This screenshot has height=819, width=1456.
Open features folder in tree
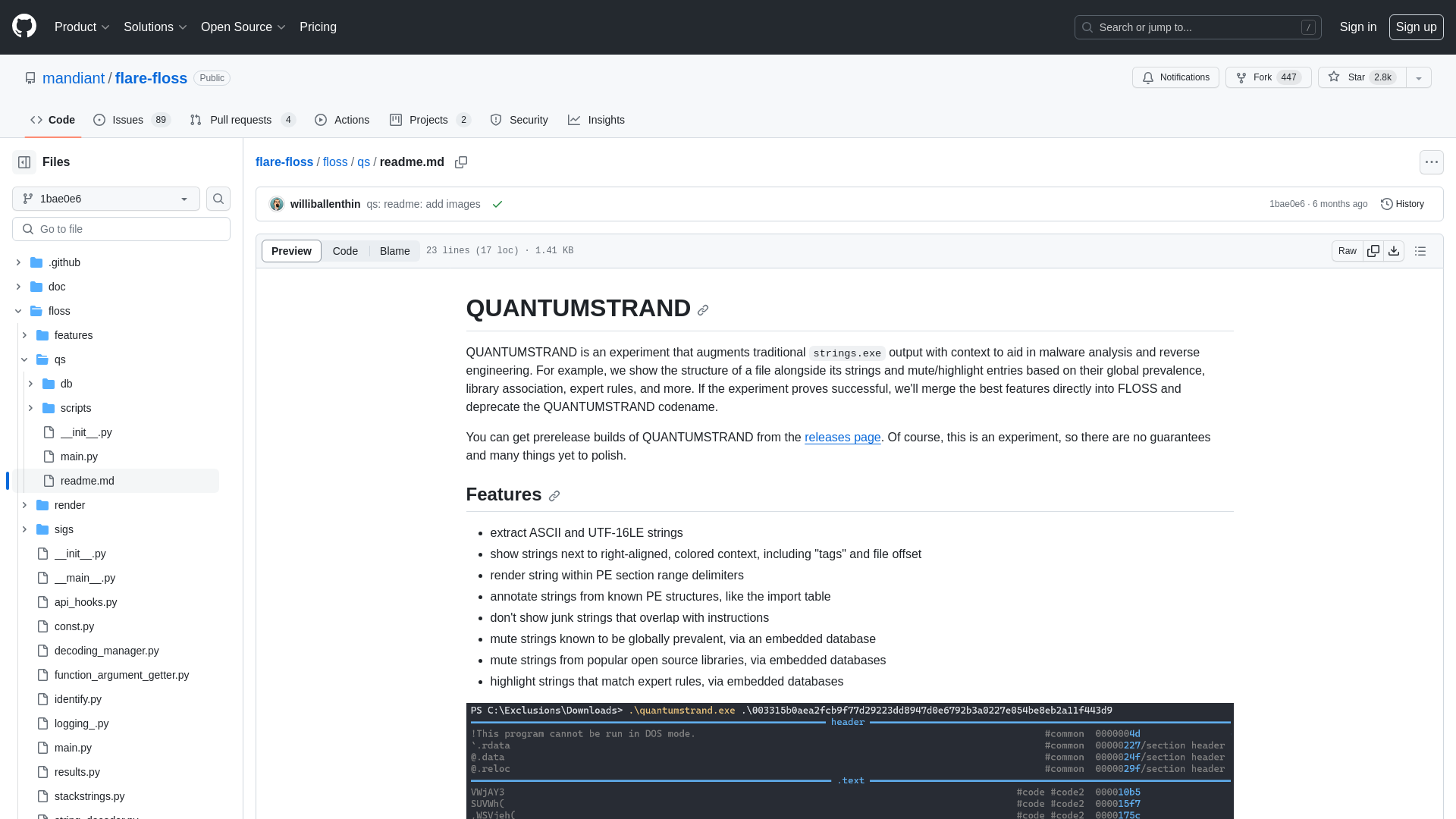[x=74, y=335]
